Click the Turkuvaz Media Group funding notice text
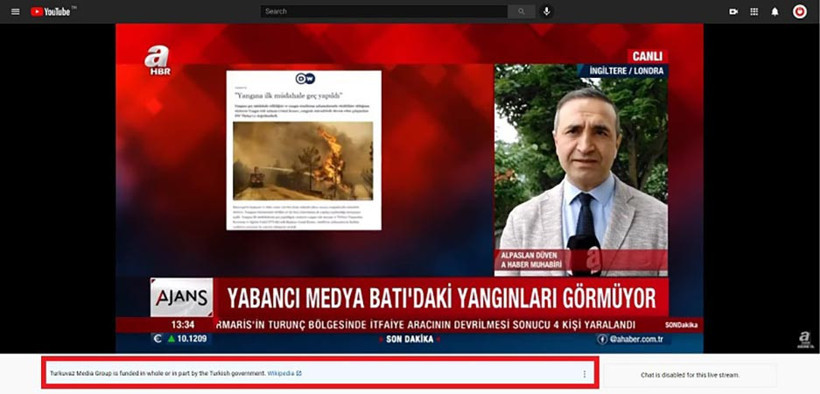The image size is (820, 394). pos(157,374)
